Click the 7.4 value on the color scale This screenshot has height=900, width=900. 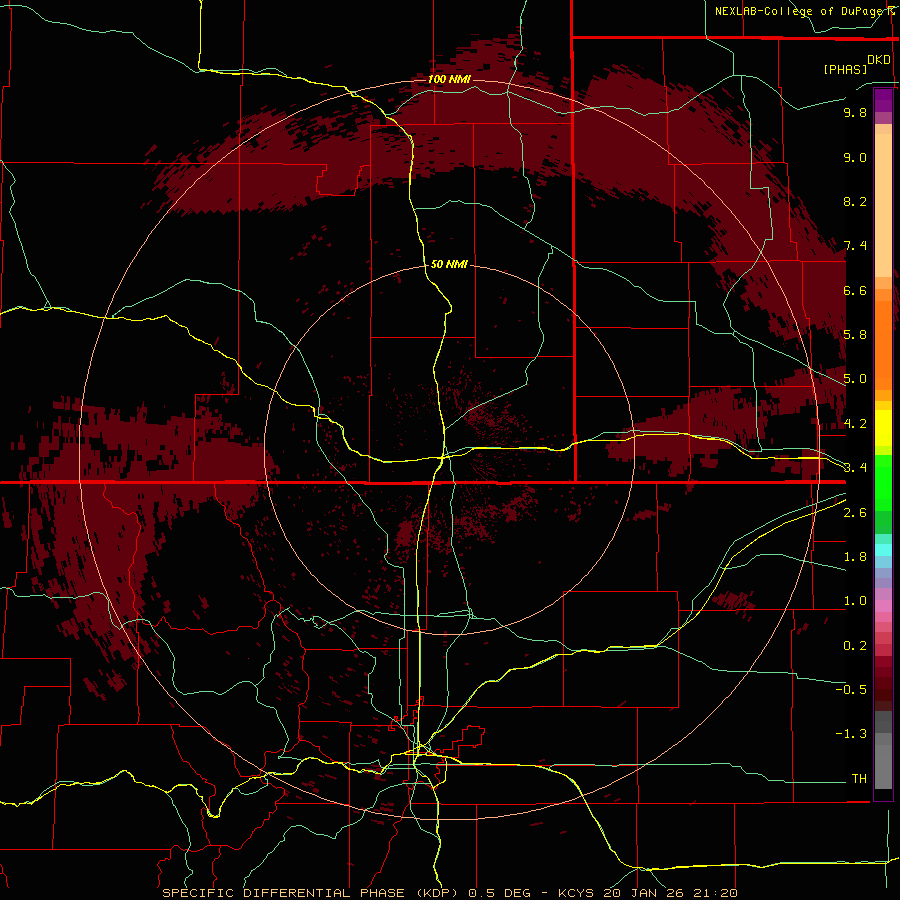tap(855, 246)
